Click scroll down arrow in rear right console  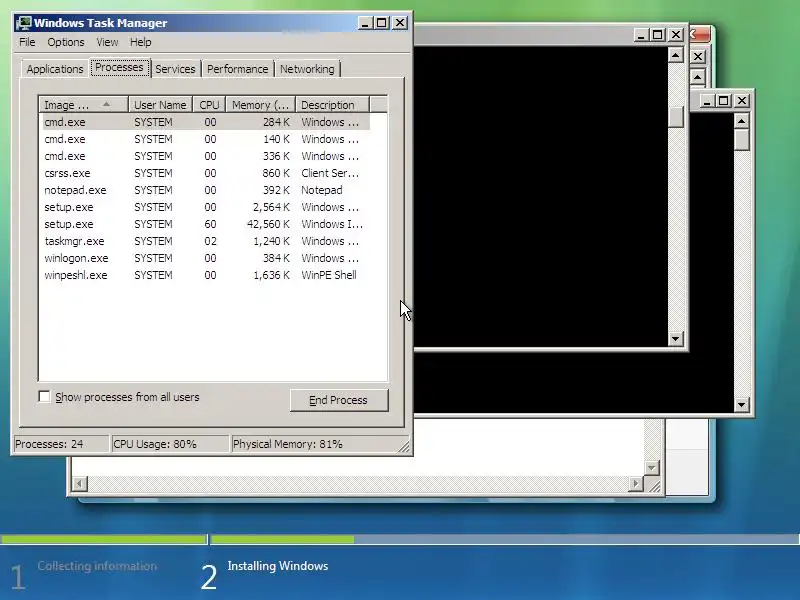(x=741, y=405)
